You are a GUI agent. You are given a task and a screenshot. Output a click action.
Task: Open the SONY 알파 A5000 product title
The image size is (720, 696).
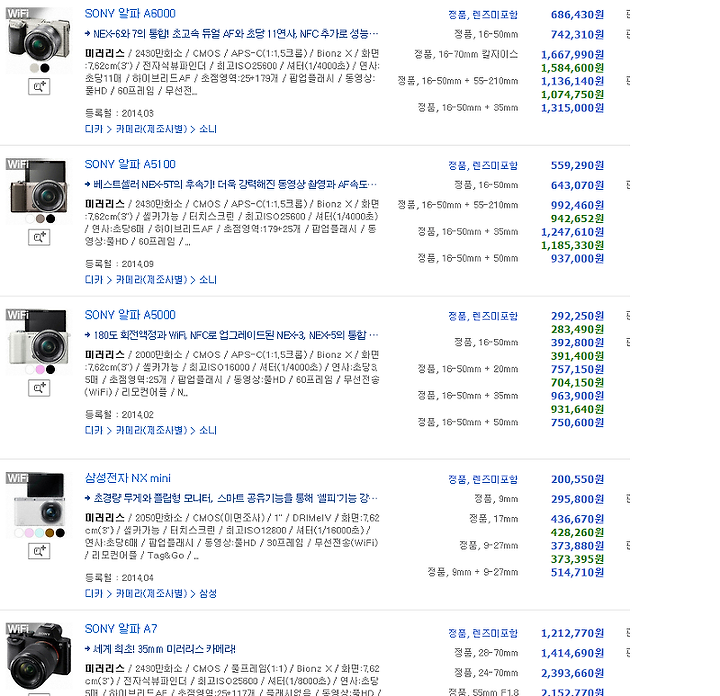click(130, 314)
